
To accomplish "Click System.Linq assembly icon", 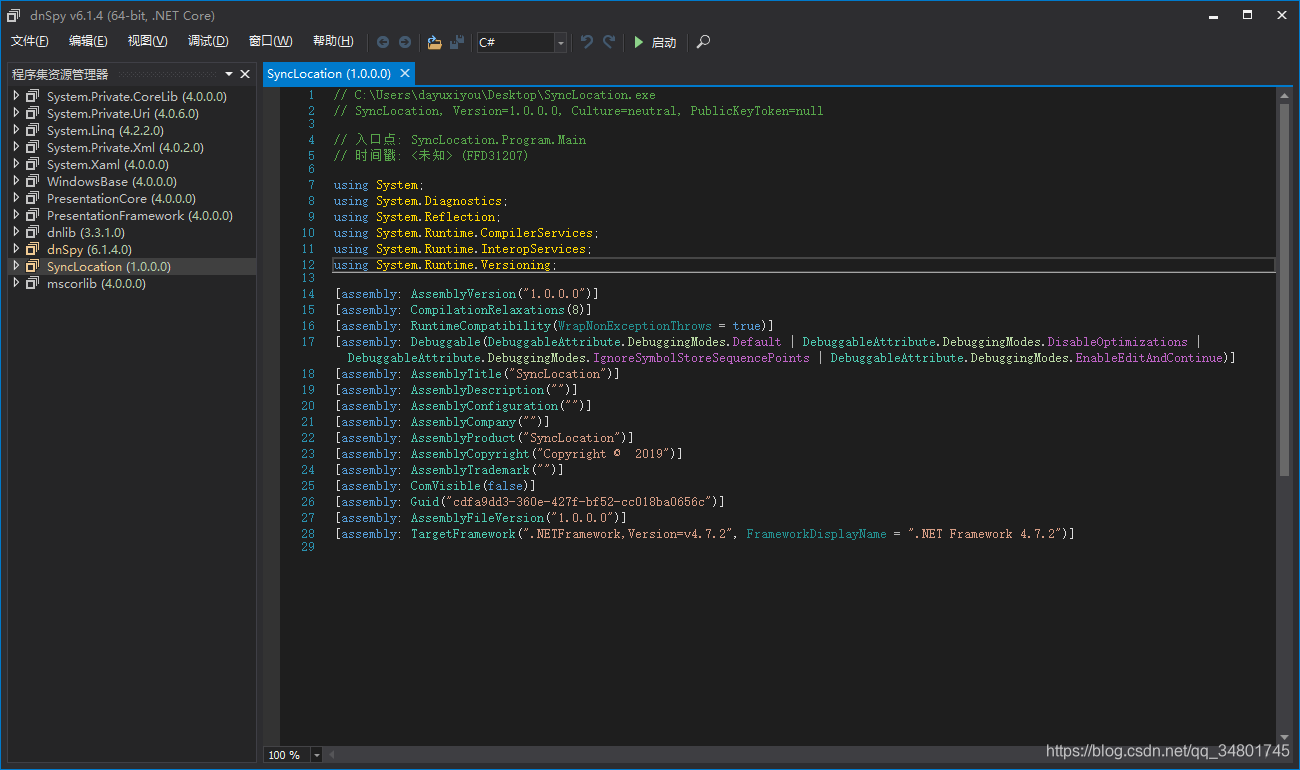I will [33, 130].
